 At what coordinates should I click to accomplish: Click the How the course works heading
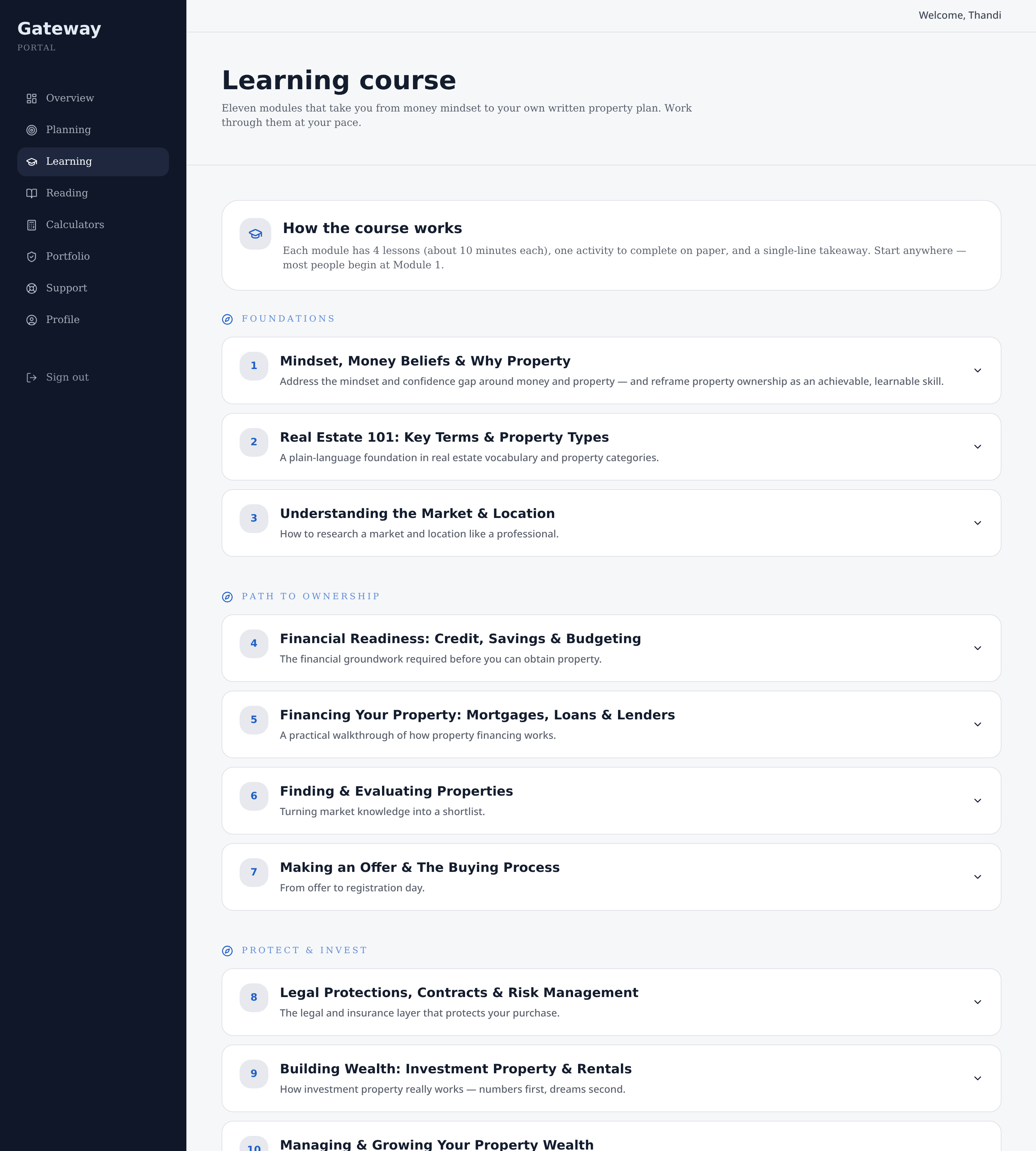(x=372, y=228)
